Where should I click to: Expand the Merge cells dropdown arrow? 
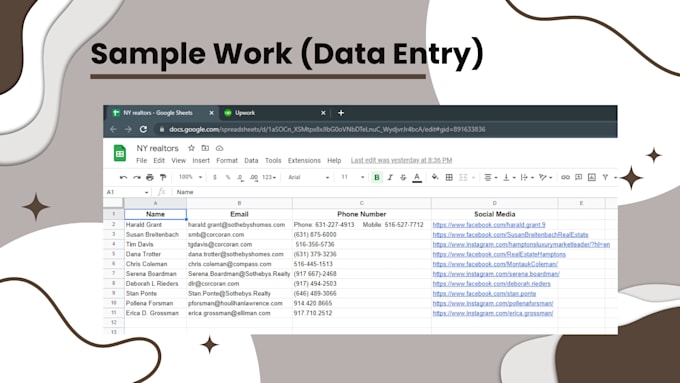coord(474,177)
